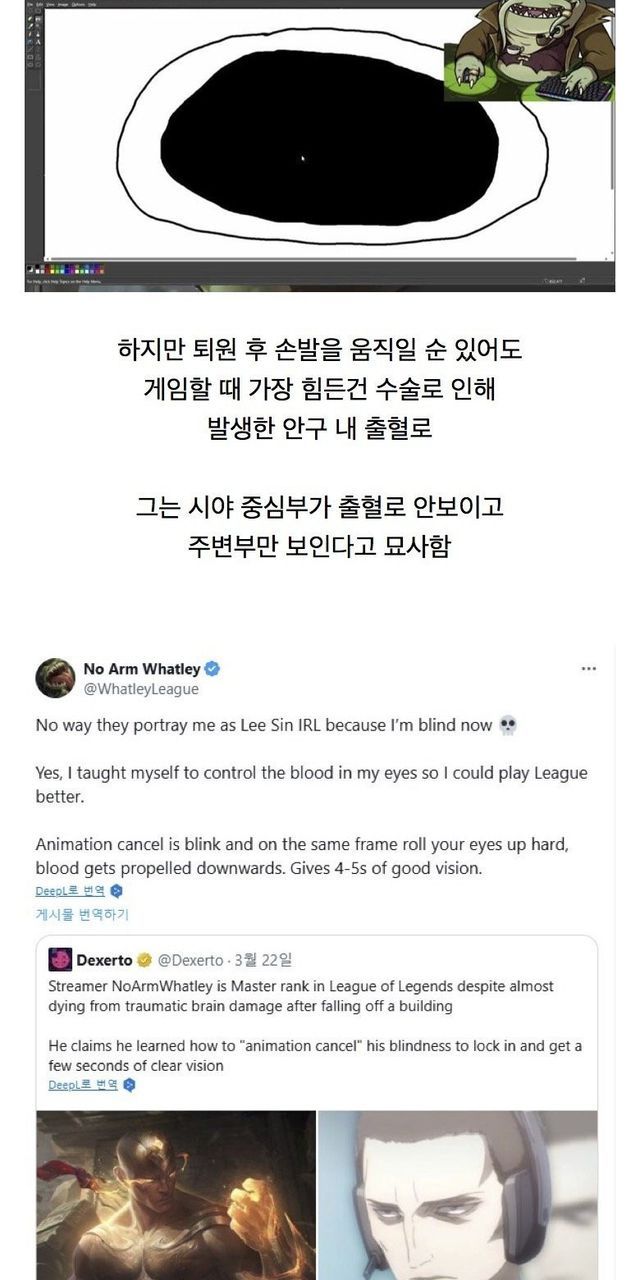Open the anime headset character image

point(458,1195)
